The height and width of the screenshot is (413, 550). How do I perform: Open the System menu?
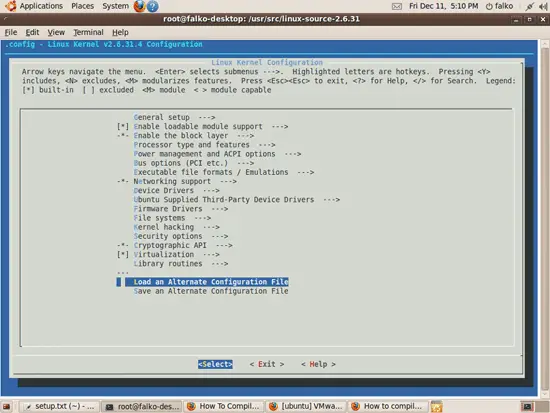[115, 6]
